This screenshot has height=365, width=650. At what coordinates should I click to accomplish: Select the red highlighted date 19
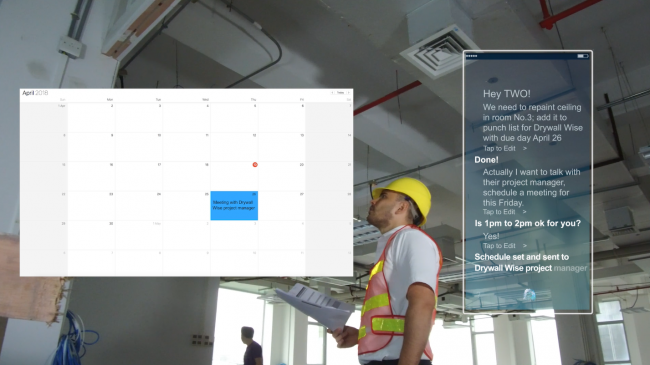[x=255, y=165]
